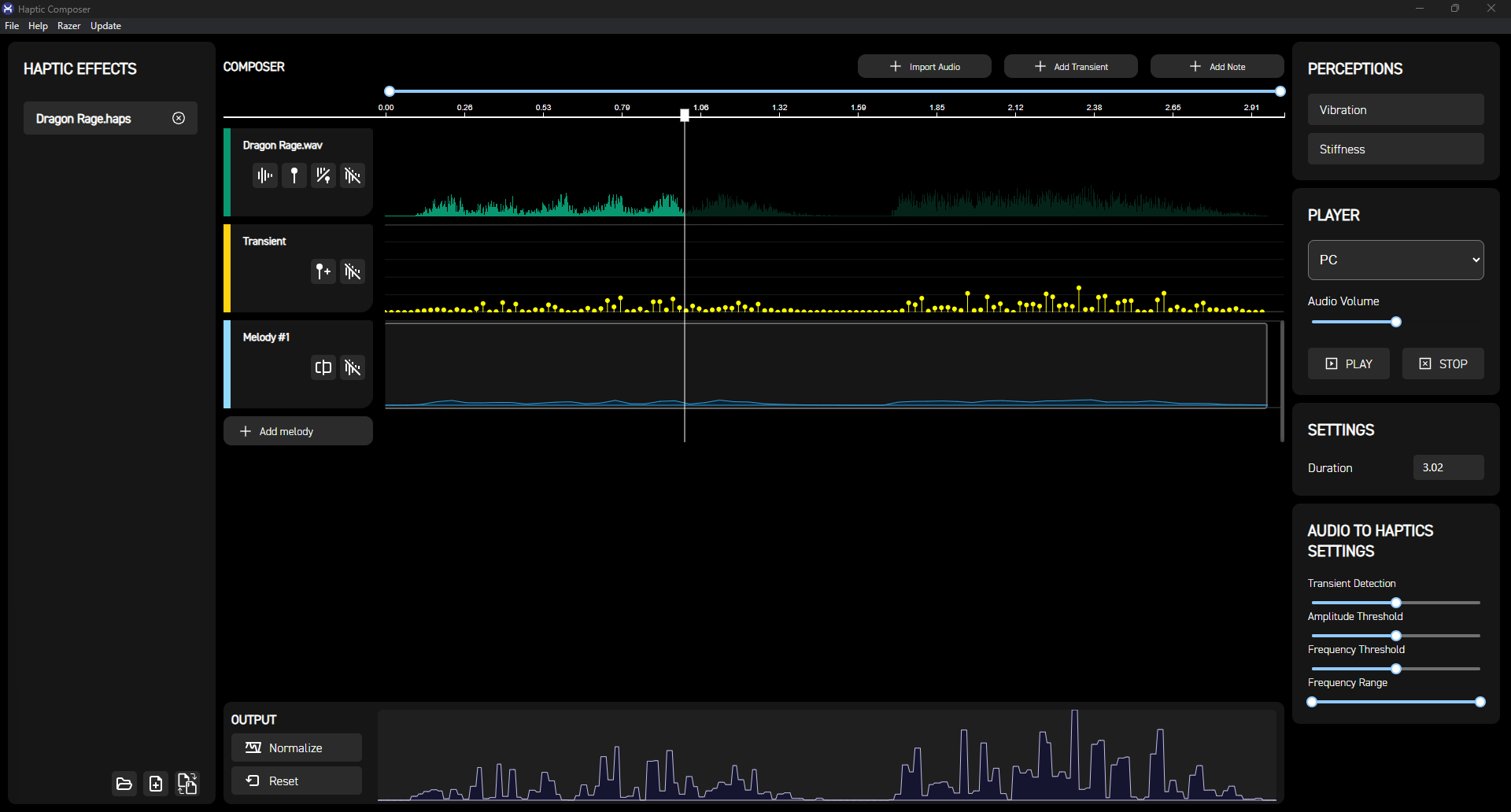Click the third icon on Dragon Rage.wav track

323,175
